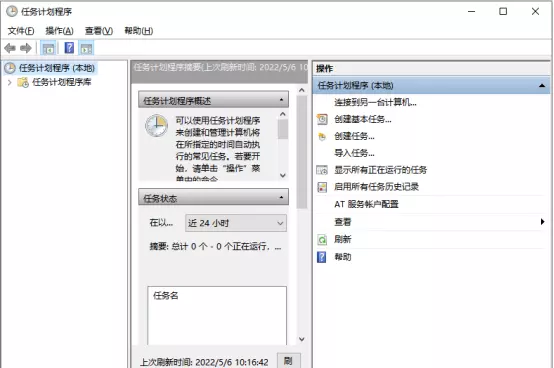Viewport: 554px width, 368px height.
Task: Click the 查看 action entry
Action: tap(343, 222)
